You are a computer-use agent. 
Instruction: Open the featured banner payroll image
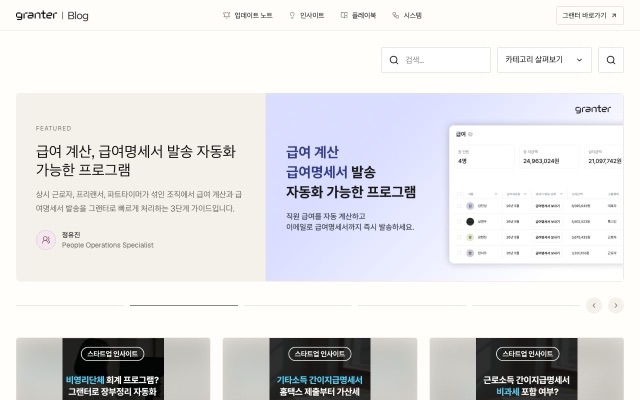point(444,187)
